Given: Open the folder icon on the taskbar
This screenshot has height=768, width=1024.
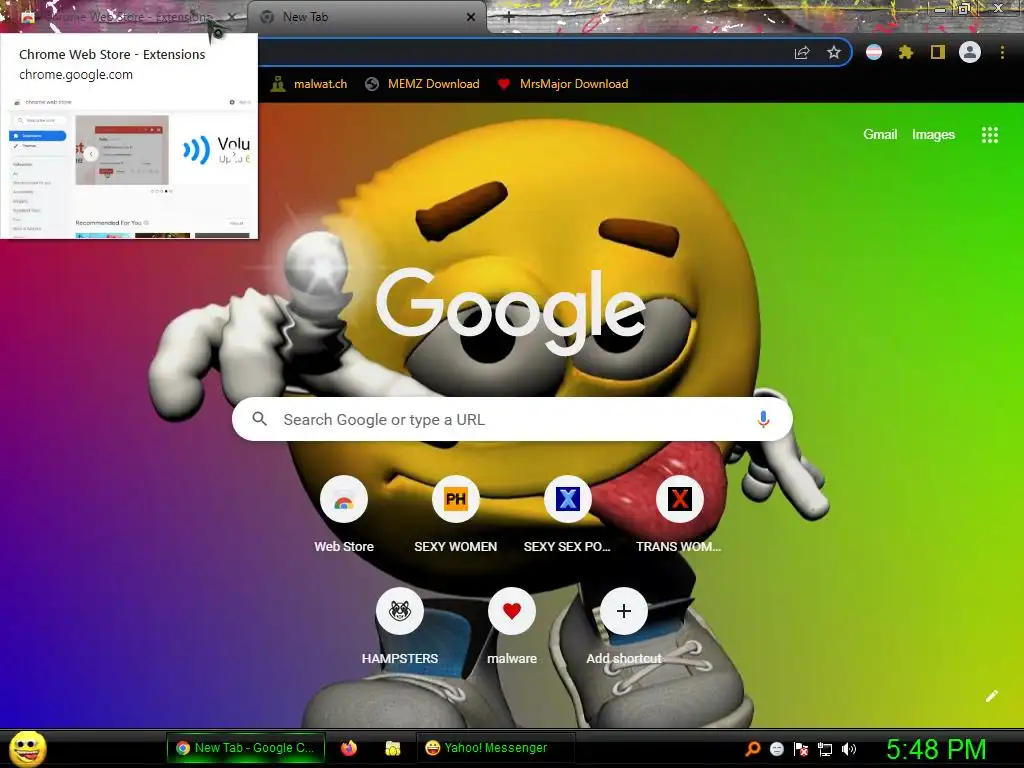Looking at the screenshot, I should tap(392, 748).
